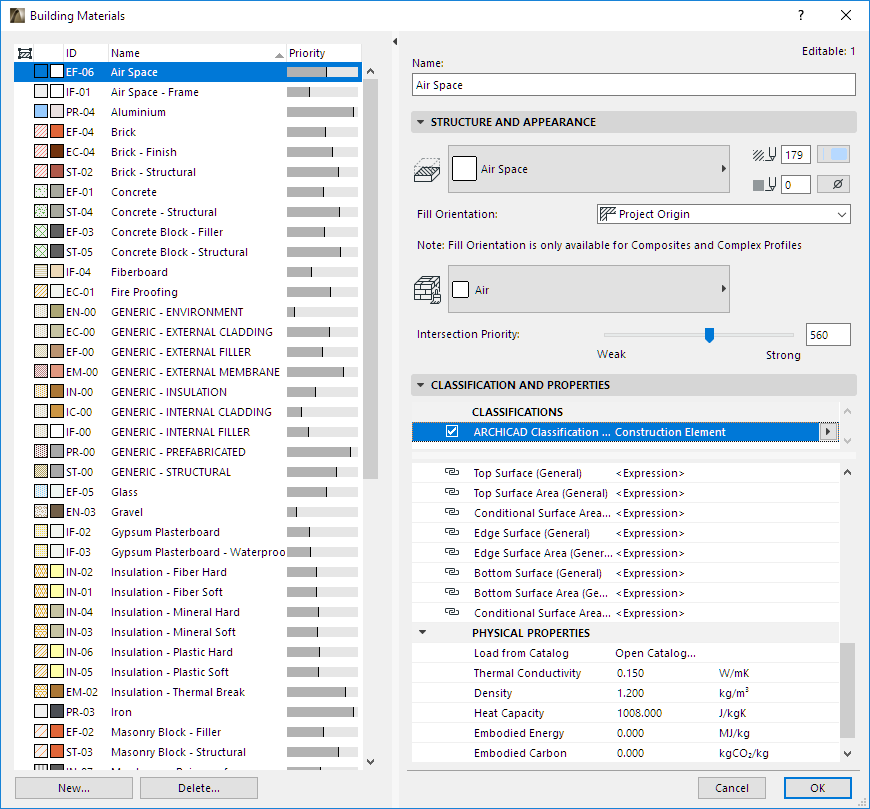Click the link icon beside Top Surface (General)
This screenshot has height=809, width=870.
[451, 473]
